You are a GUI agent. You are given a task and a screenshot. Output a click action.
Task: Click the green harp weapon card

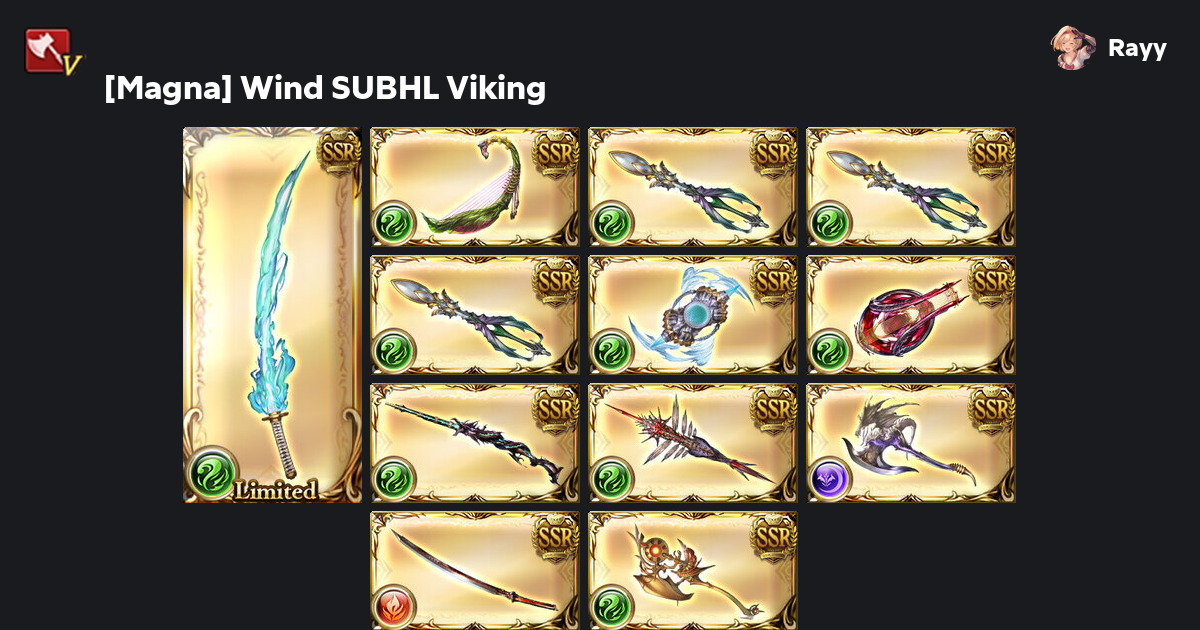[475, 187]
